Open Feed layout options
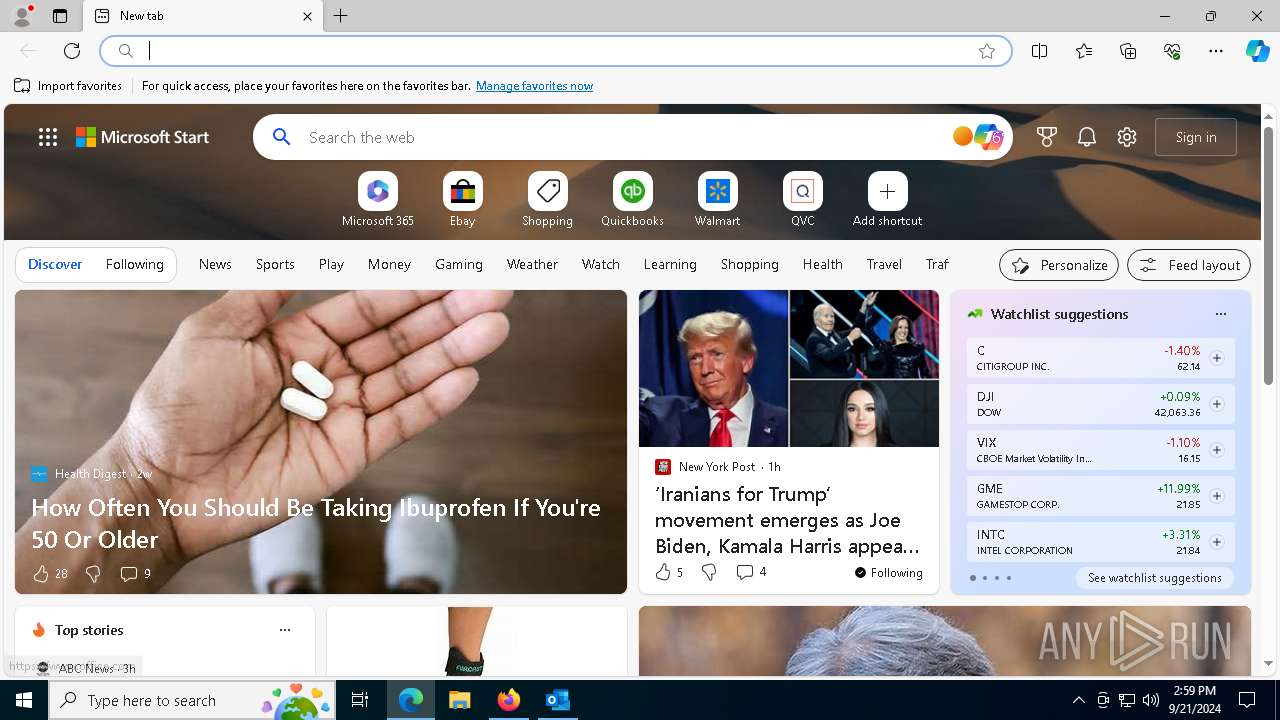This screenshot has height=720, width=1280. pyautogui.click(x=1189, y=265)
